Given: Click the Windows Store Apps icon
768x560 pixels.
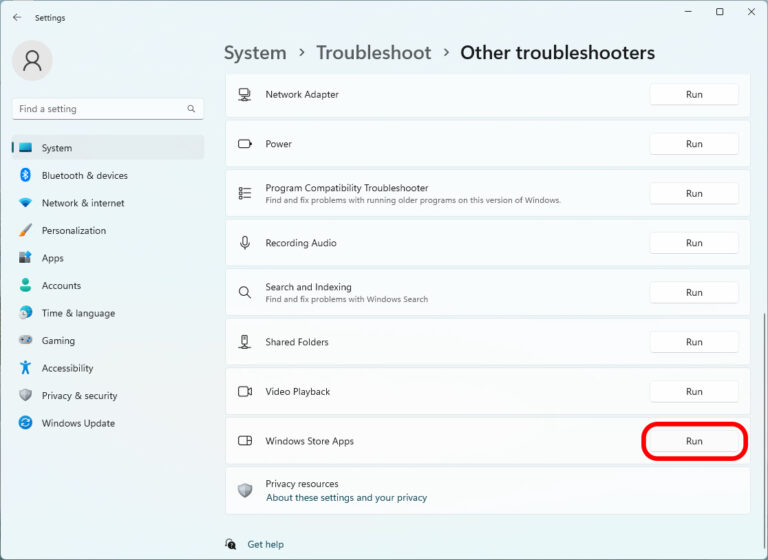Looking at the screenshot, I should click(x=245, y=441).
